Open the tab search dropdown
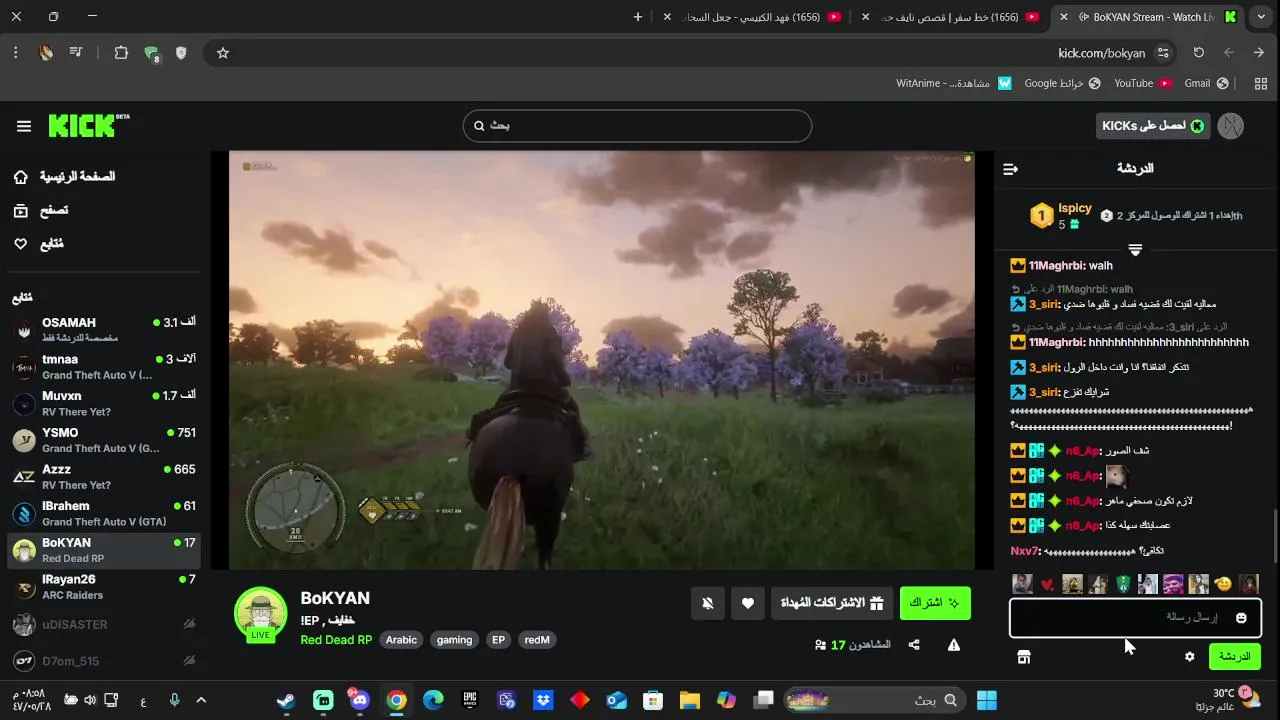This screenshot has height=720, width=1280. [1261, 17]
